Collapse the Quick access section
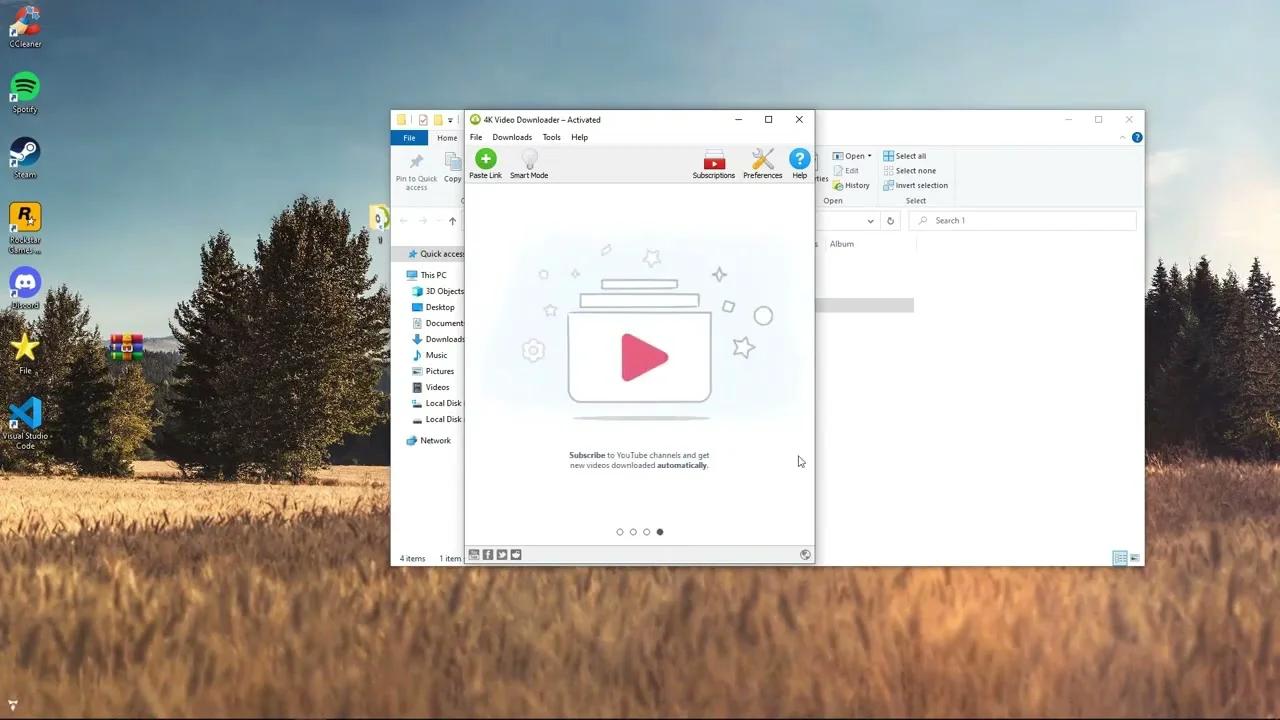 tap(401, 253)
